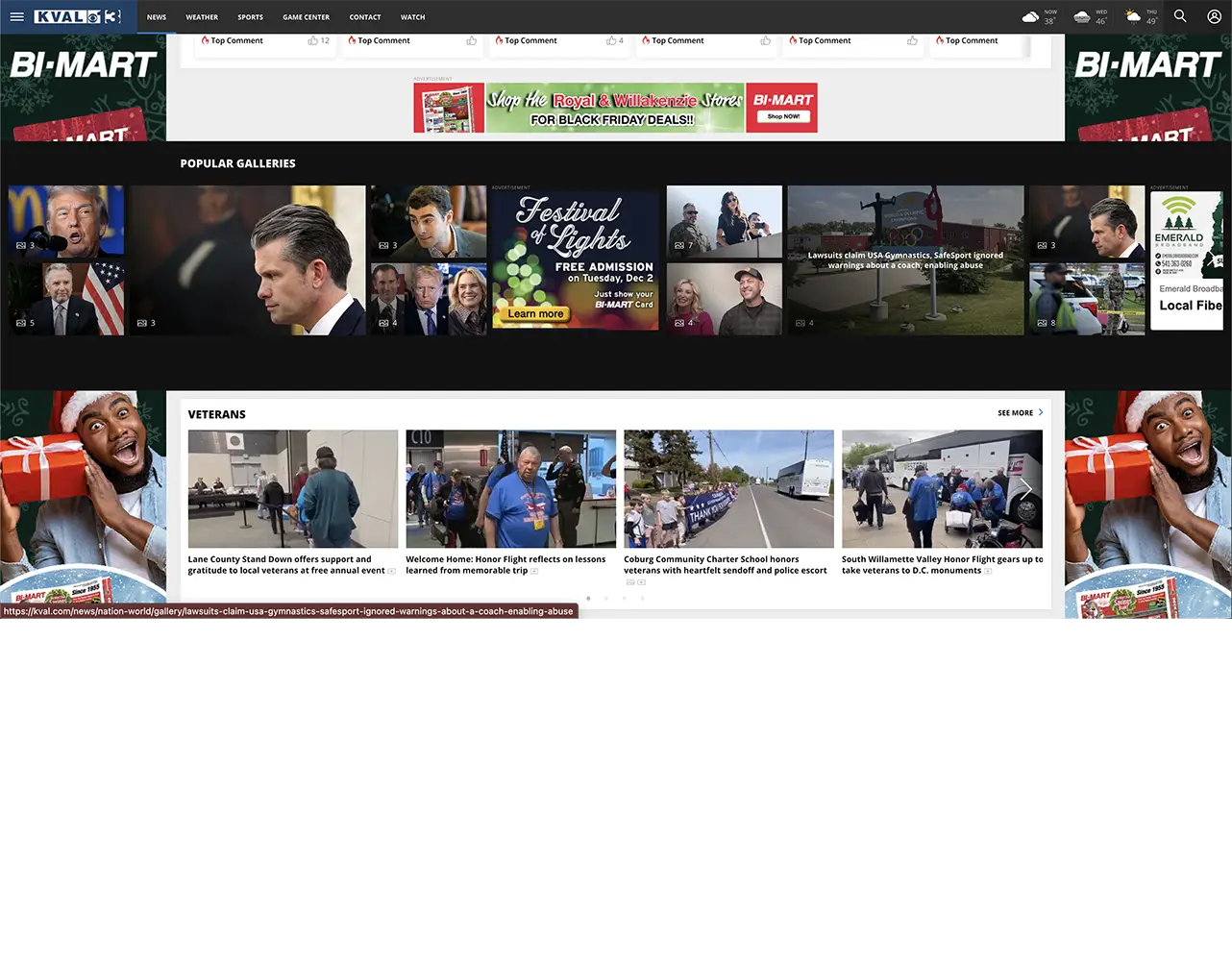Viewport: 1232px width, 961px height.
Task: Open the hamburger navigation menu
Action: coord(16,16)
